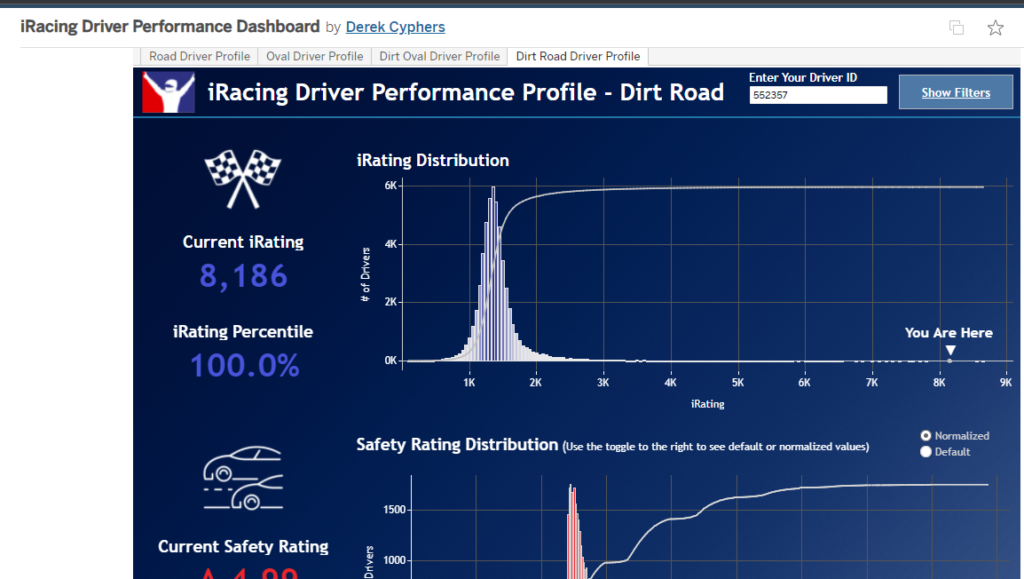Click the Current iRating value 8,186
The height and width of the screenshot is (579, 1024).
coord(243,276)
